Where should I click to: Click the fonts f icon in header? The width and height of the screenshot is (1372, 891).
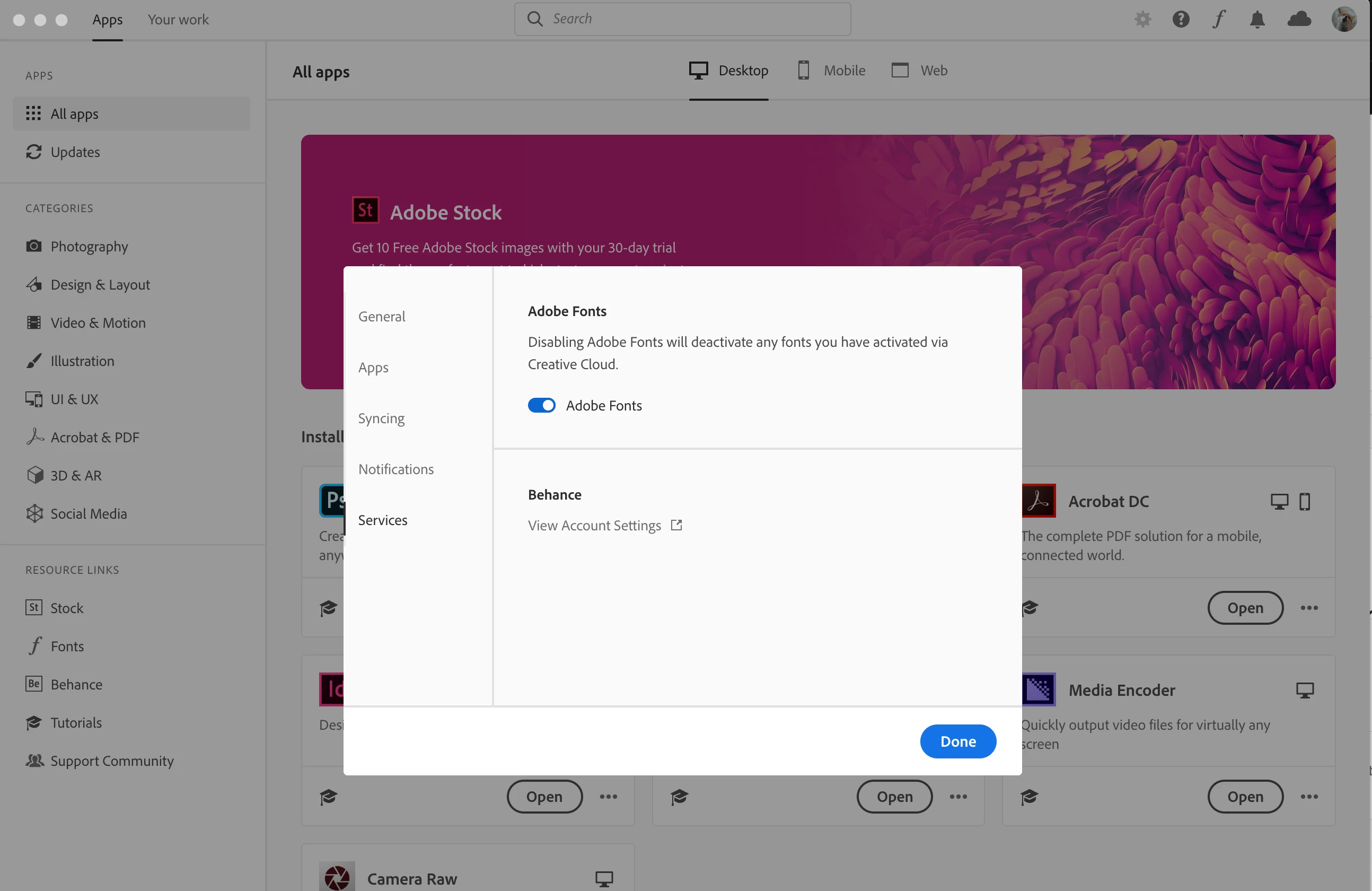1219,19
